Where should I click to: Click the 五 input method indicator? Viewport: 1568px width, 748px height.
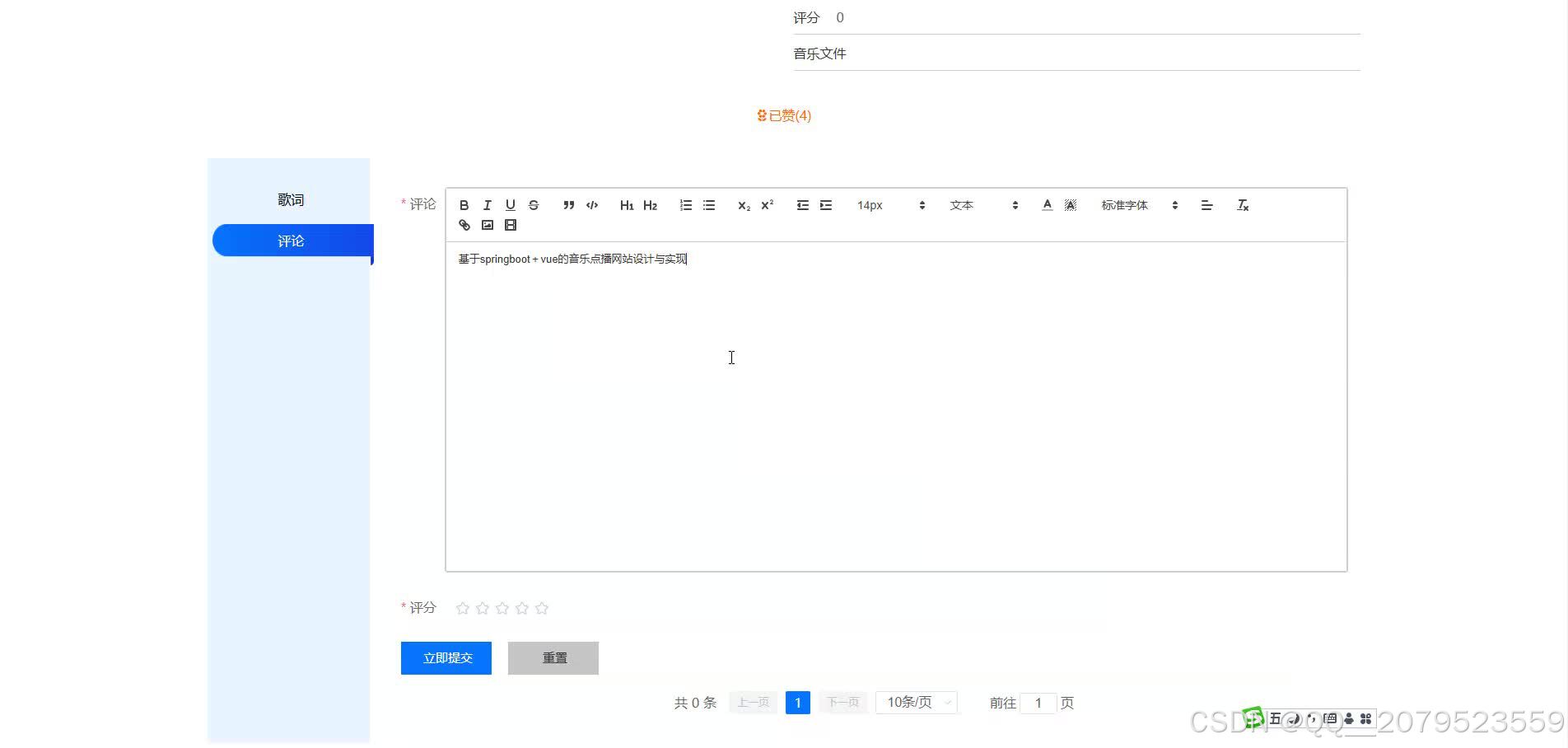click(1275, 719)
